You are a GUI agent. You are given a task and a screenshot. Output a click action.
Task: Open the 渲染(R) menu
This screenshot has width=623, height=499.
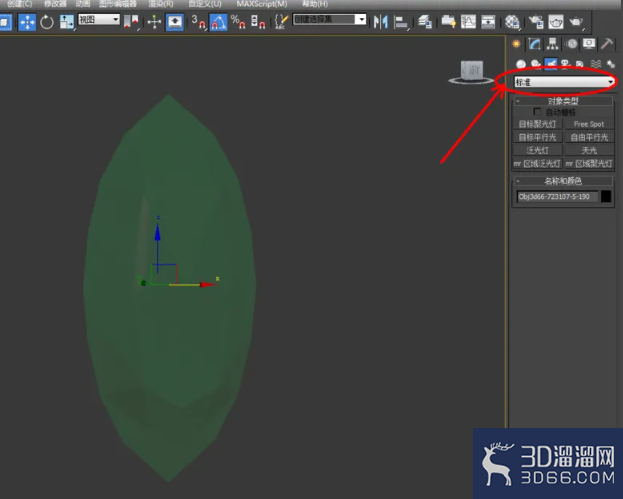[161, 4]
